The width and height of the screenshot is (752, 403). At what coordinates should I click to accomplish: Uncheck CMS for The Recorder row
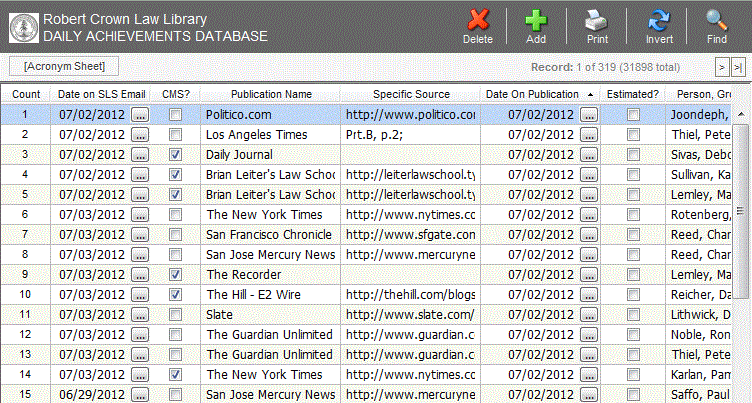(x=176, y=274)
